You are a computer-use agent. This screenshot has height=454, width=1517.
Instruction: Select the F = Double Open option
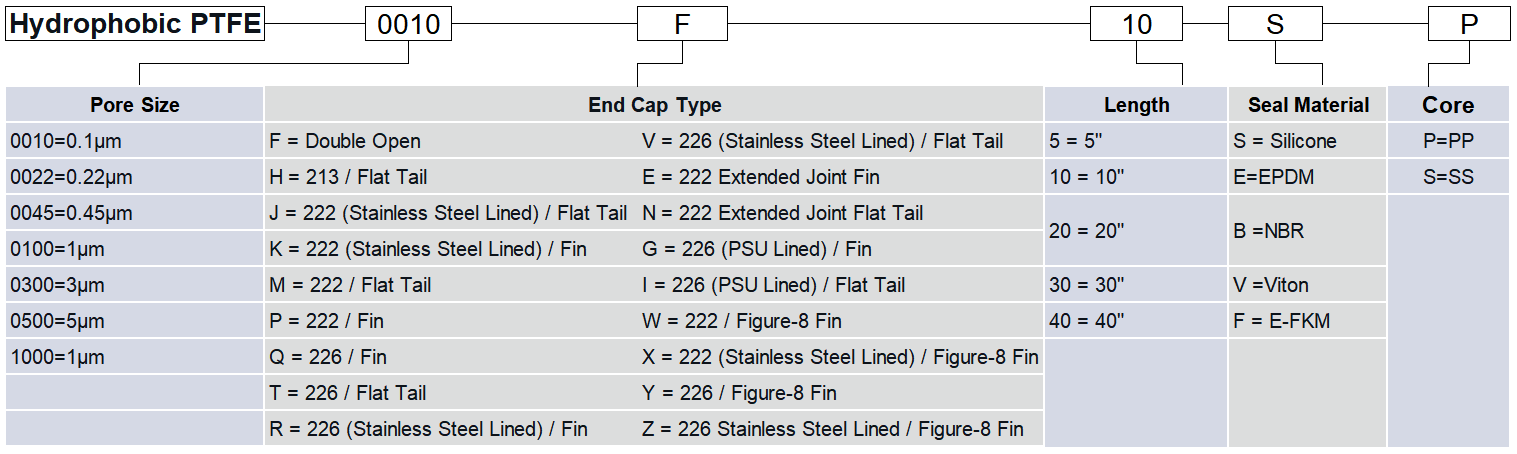pyautogui.click(x=345, y=141)
